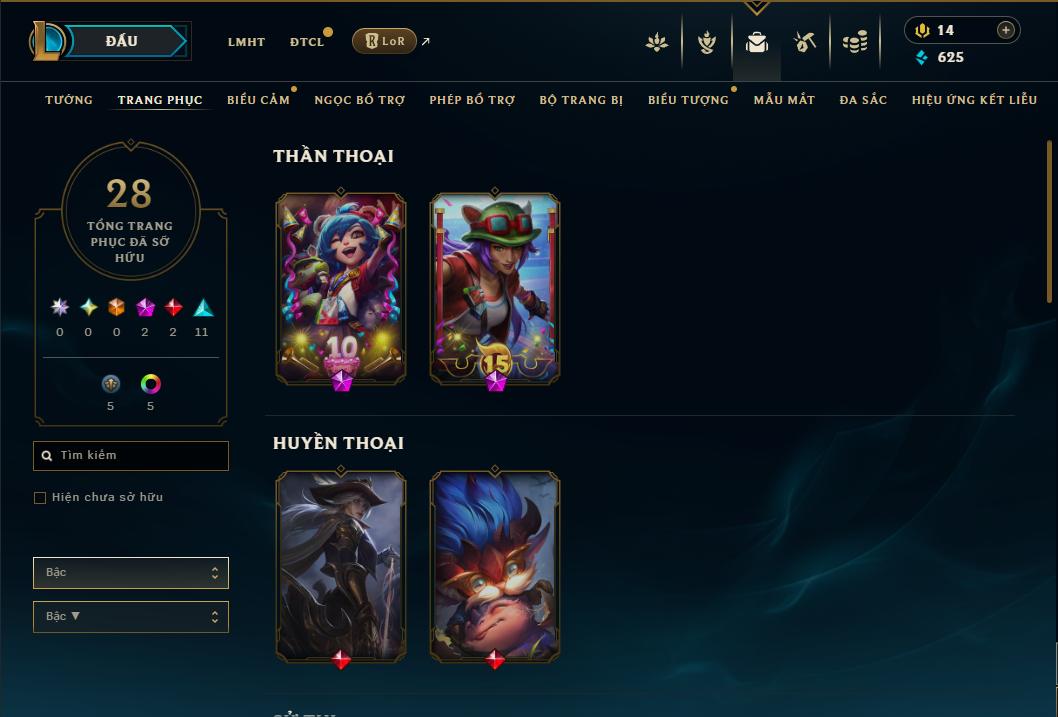Click the League of Legends logo
Screen dimensions: 1058x717
pos(46,41)
